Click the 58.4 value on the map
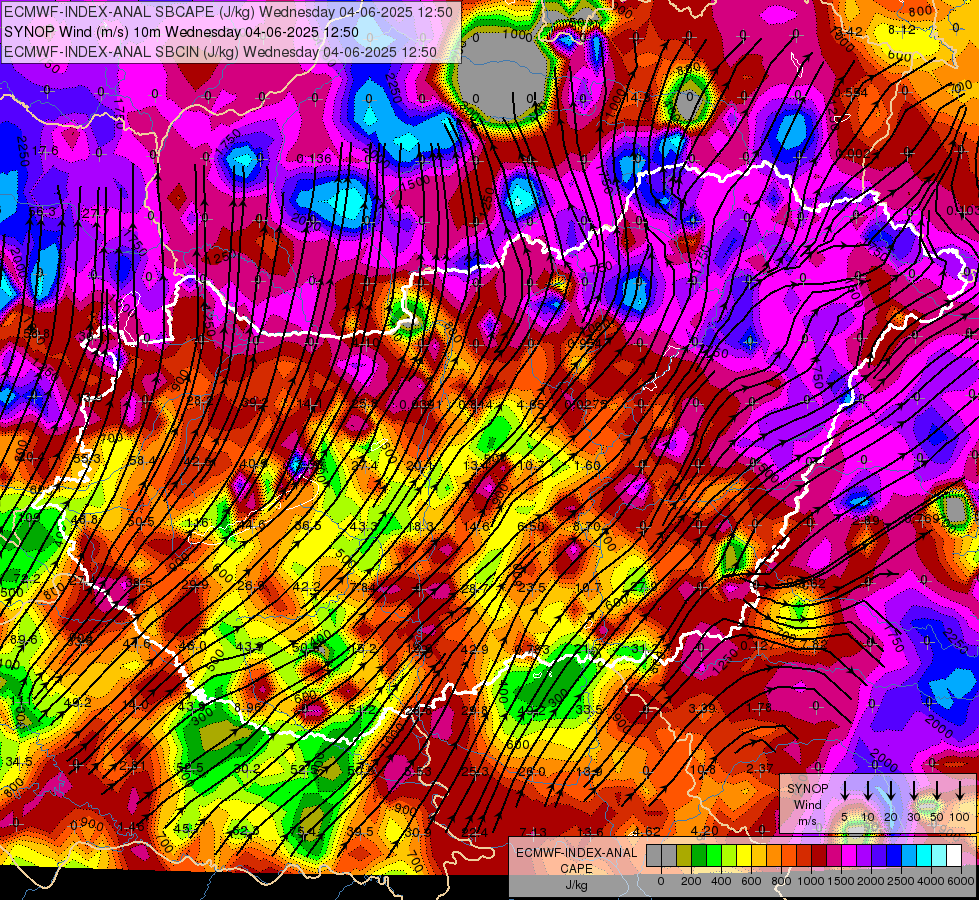Image resolution: width=979 pixels, height=900 pixels. pyautogui.click(x=142, y=460)
